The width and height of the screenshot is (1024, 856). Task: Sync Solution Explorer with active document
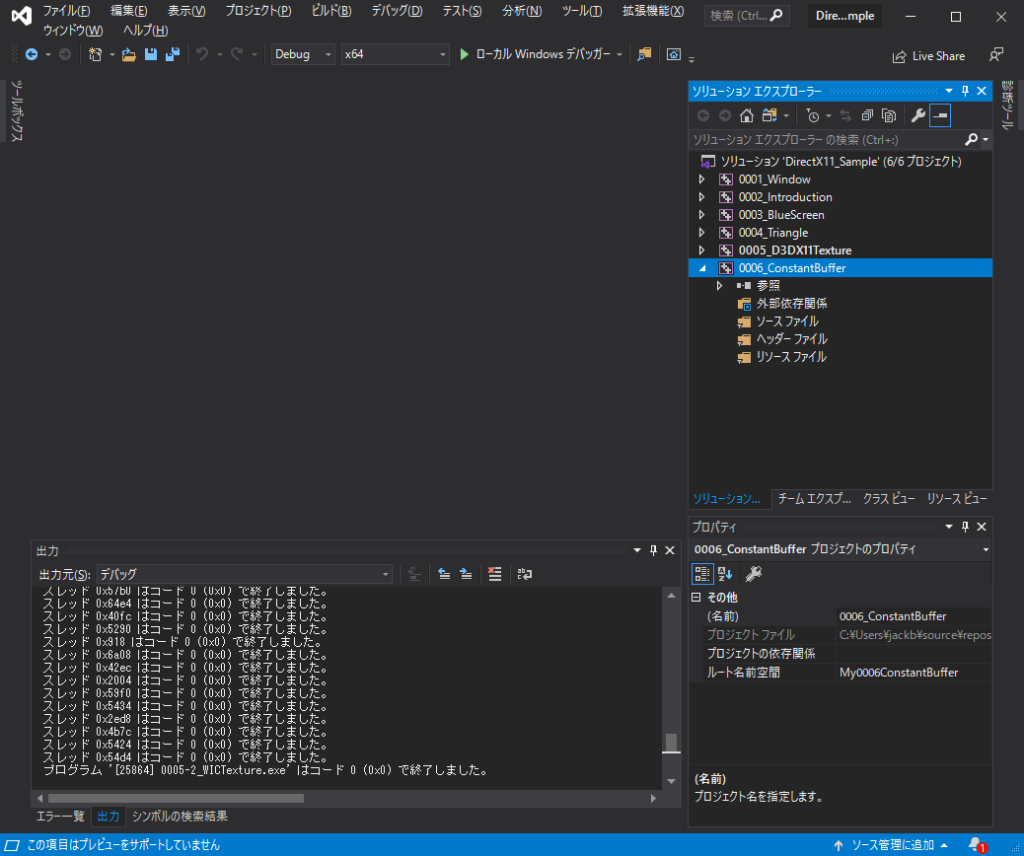[846, 115]
